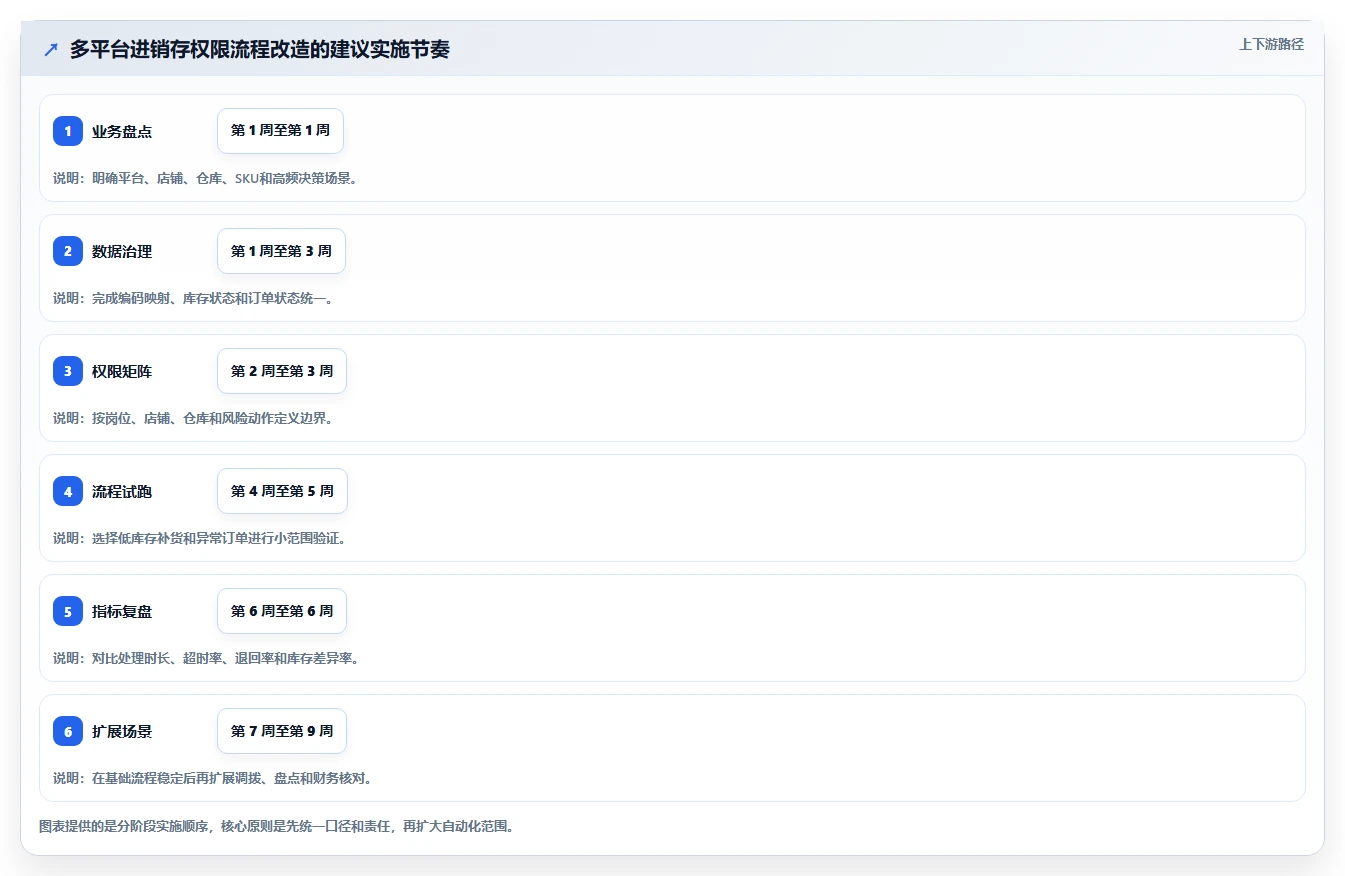Click the 第 1 周至第 3 周 pill
The height and width of the screenshot is (876, 1345).
pos(281,251)
